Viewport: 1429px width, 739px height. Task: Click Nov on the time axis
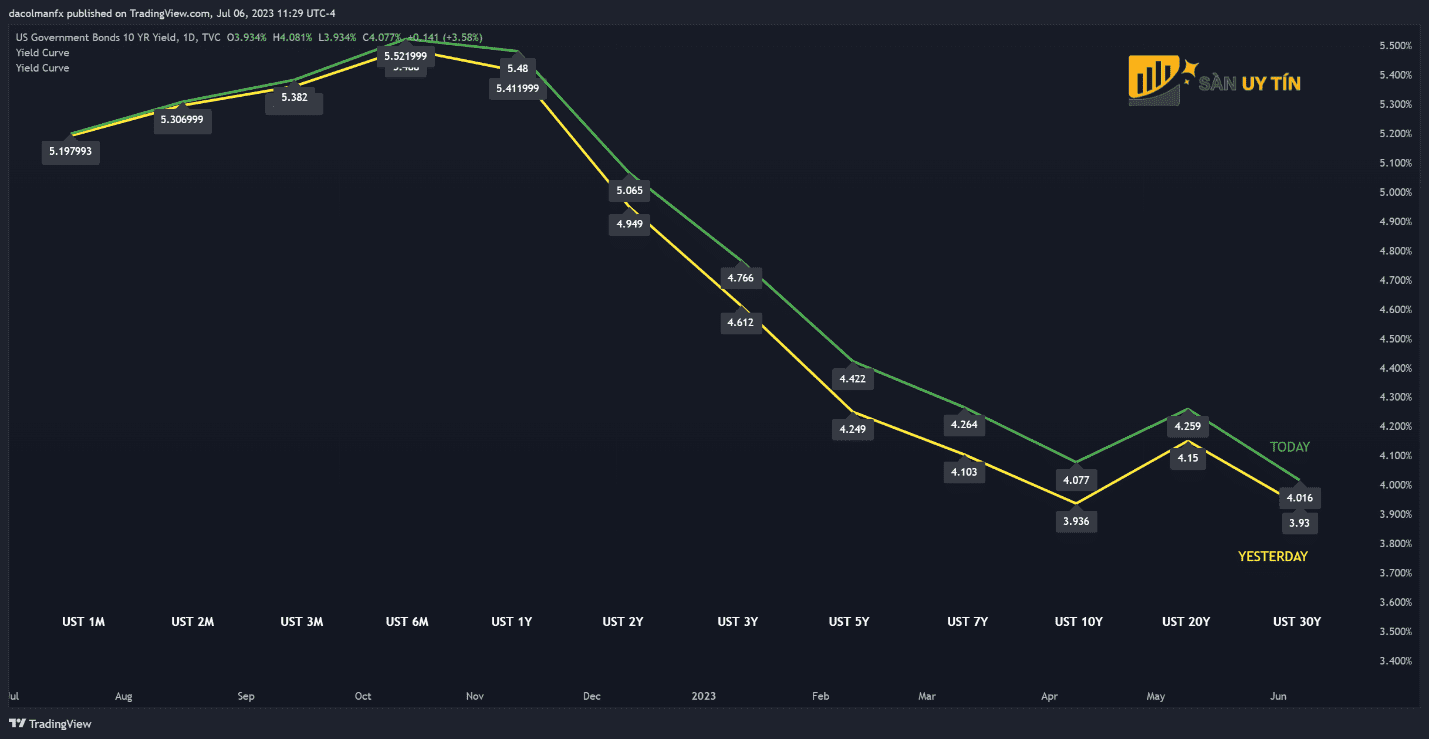tap(475, 696)
